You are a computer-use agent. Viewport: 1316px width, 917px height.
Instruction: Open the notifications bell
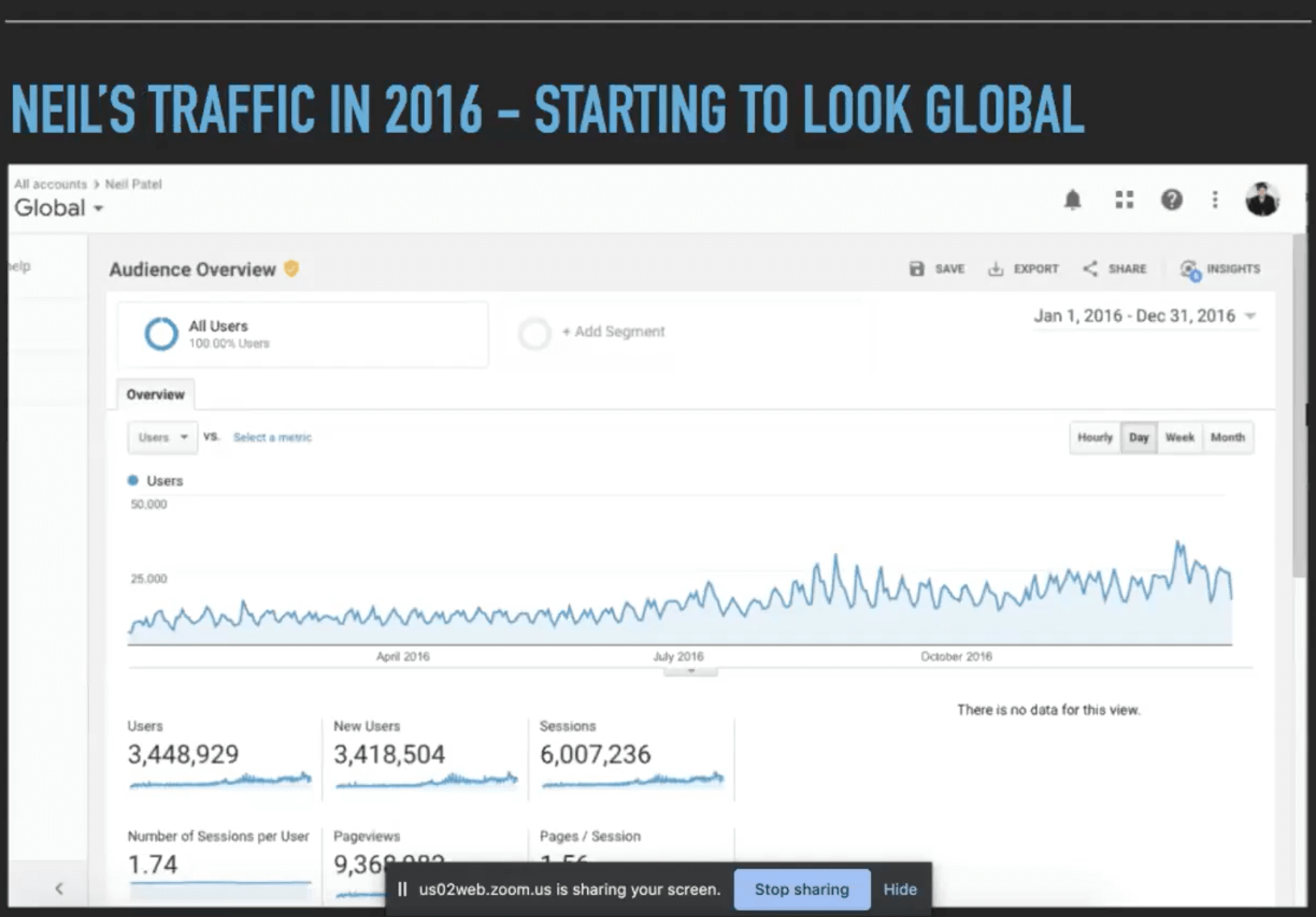click(x=1072, y=200)
